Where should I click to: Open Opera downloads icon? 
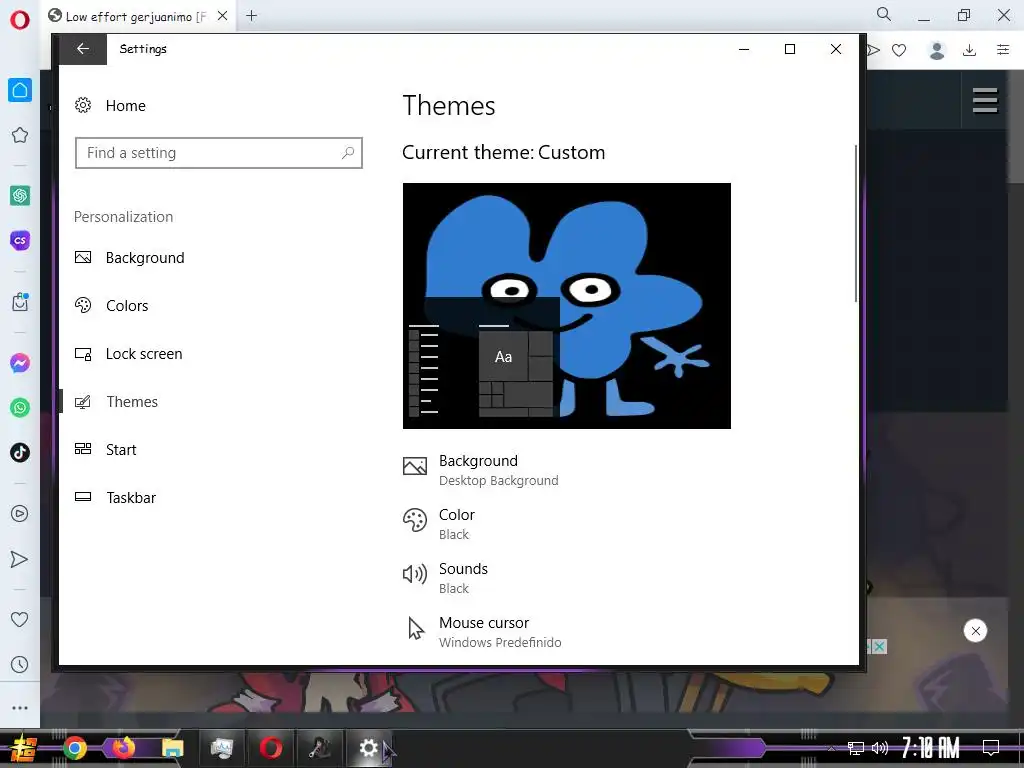(970, 50)
